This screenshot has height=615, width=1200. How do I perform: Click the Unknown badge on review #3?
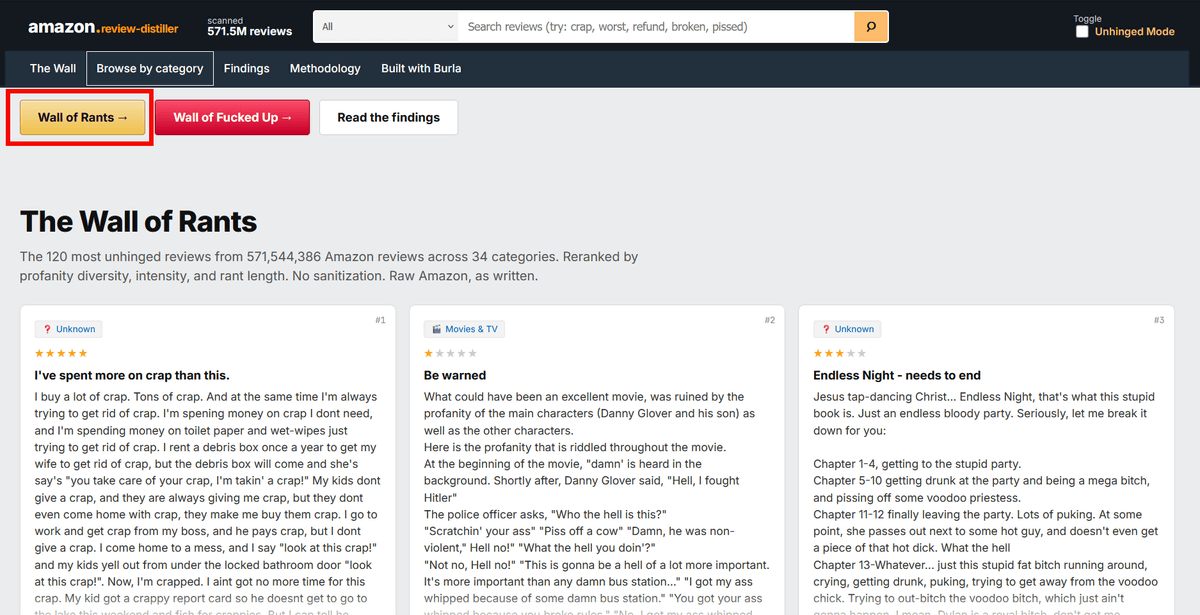[x=847, y=329]
